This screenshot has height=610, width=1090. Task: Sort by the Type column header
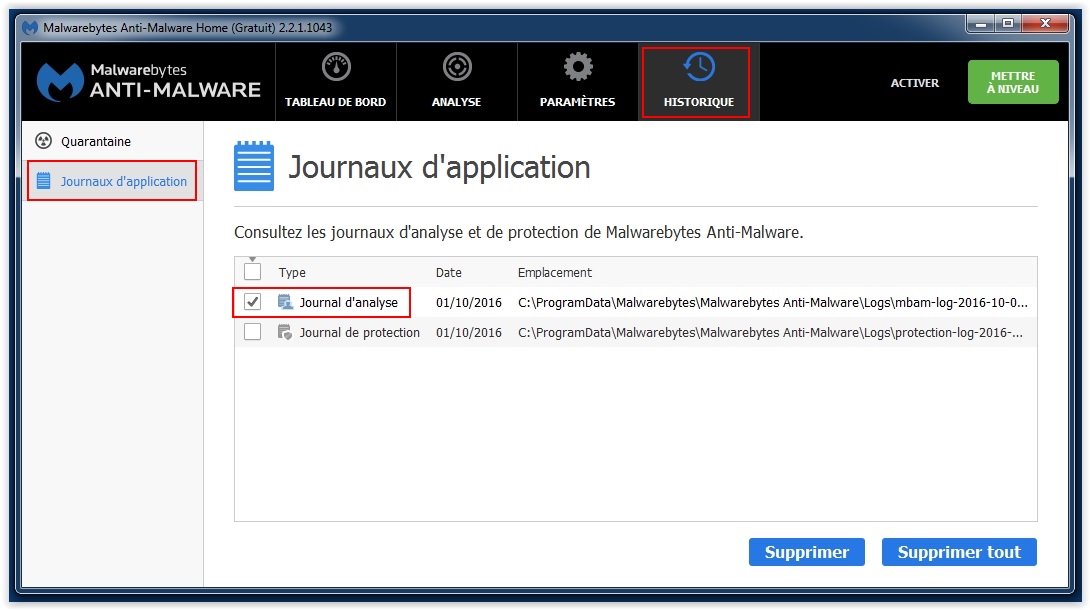pos(292,272)
